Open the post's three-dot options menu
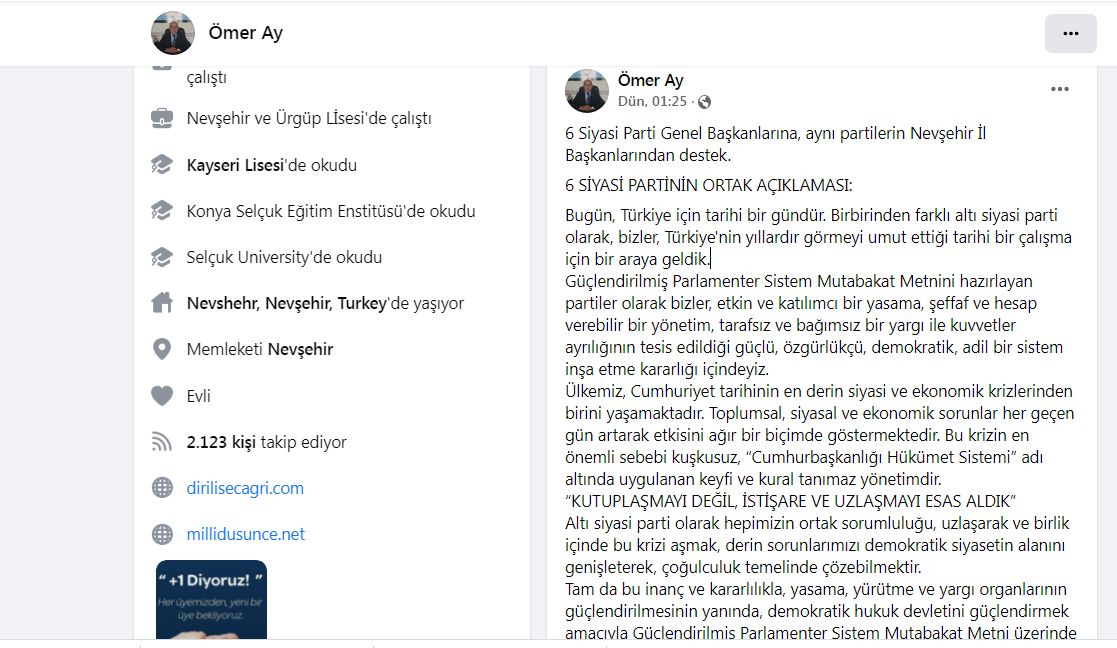1117x648 pixels. [1059, 90]
